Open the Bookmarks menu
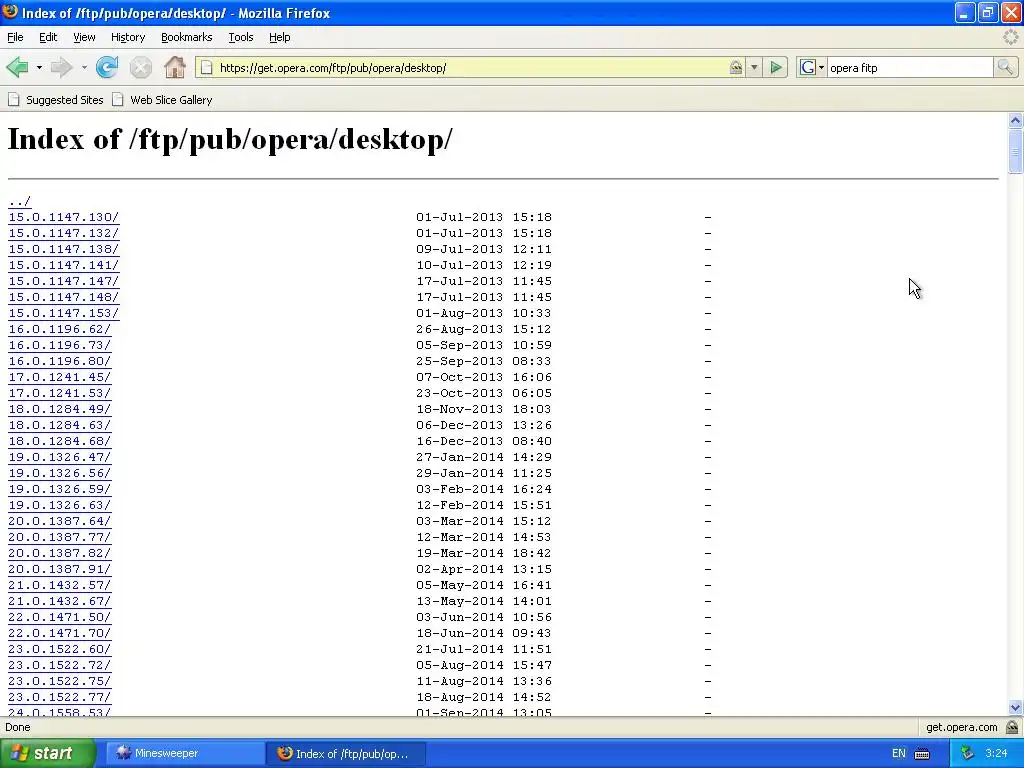 [x=187, y=37]
